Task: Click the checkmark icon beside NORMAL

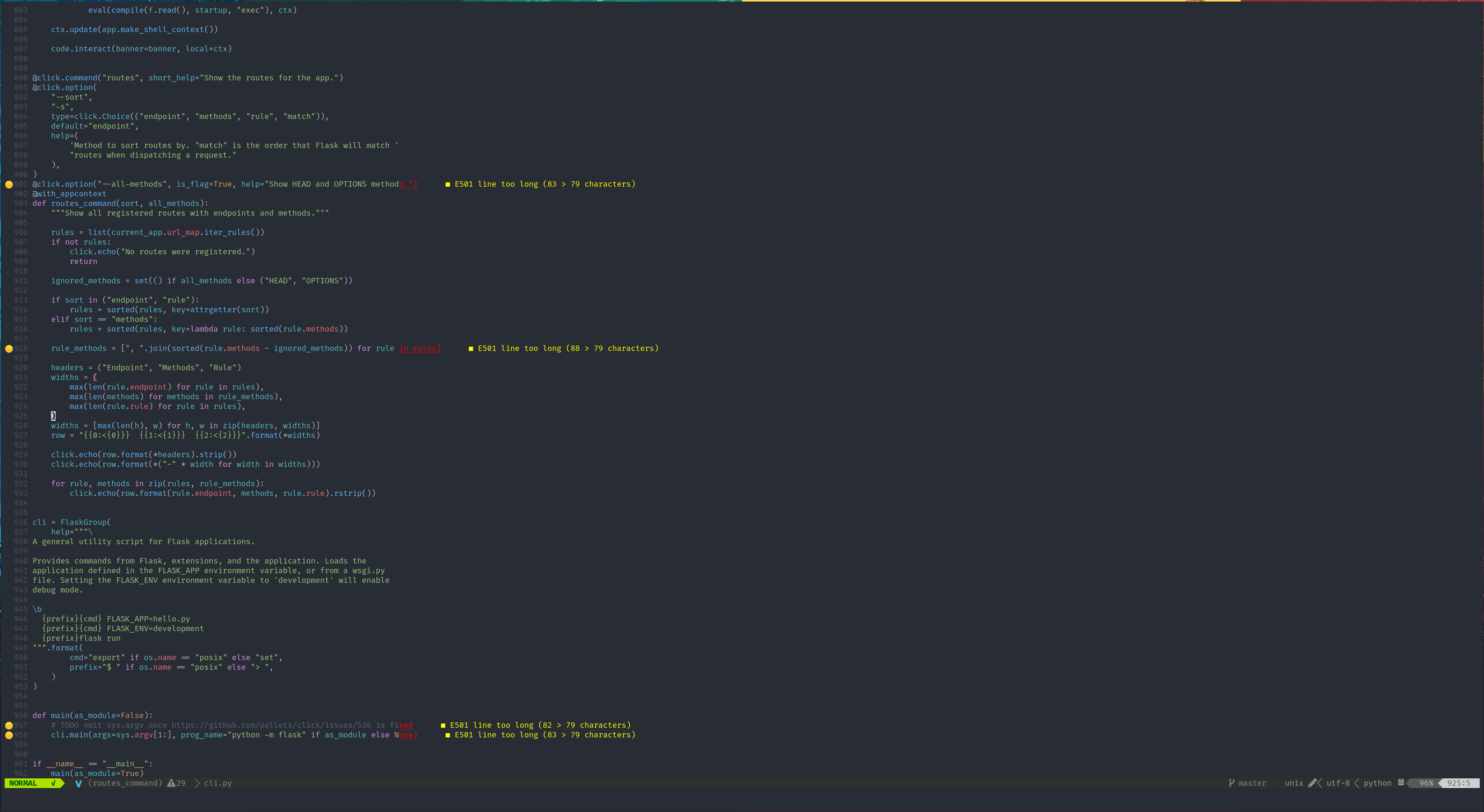Action: 54,783
